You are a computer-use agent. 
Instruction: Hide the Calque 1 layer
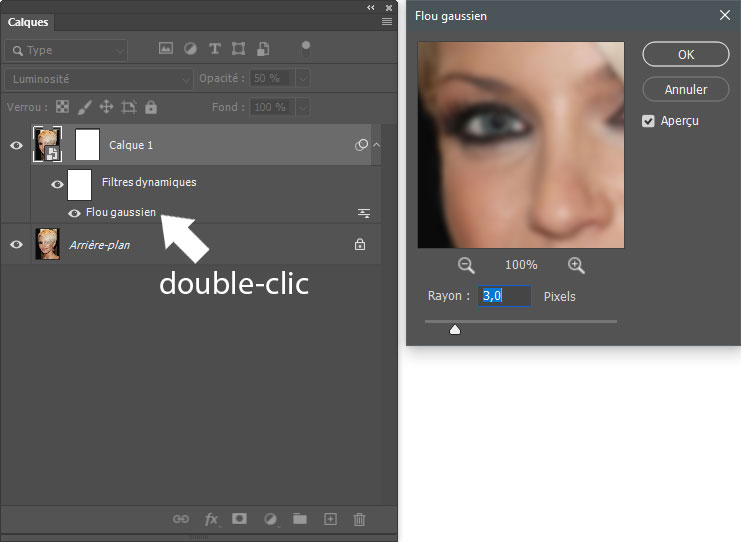click(x=16, y=145)
